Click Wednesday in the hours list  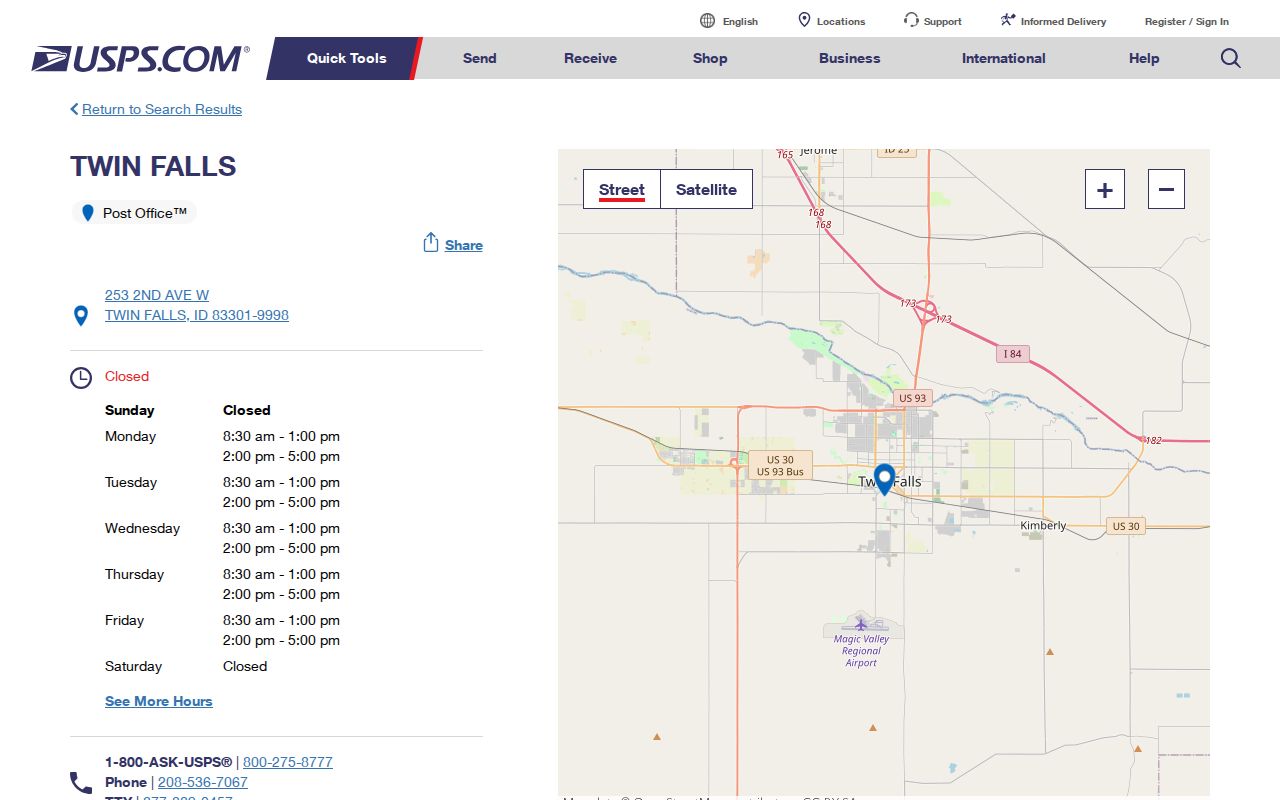(x=143, y=528)
